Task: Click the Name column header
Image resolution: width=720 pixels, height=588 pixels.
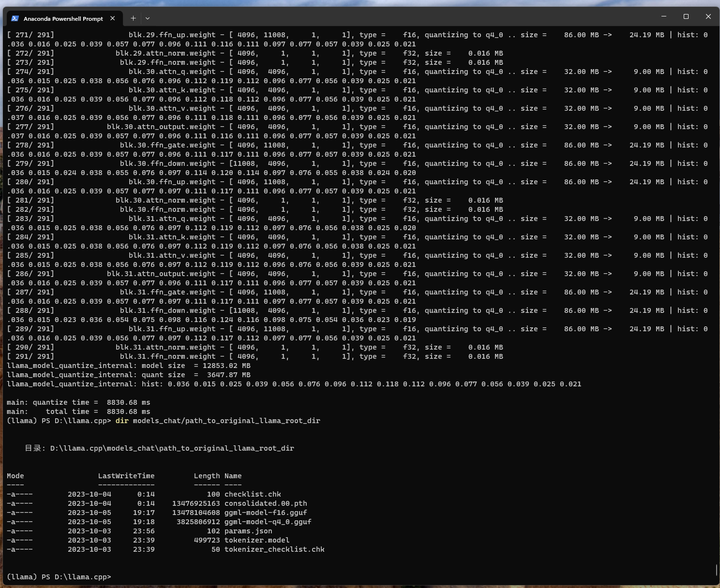Action: (x=233, y=476)
